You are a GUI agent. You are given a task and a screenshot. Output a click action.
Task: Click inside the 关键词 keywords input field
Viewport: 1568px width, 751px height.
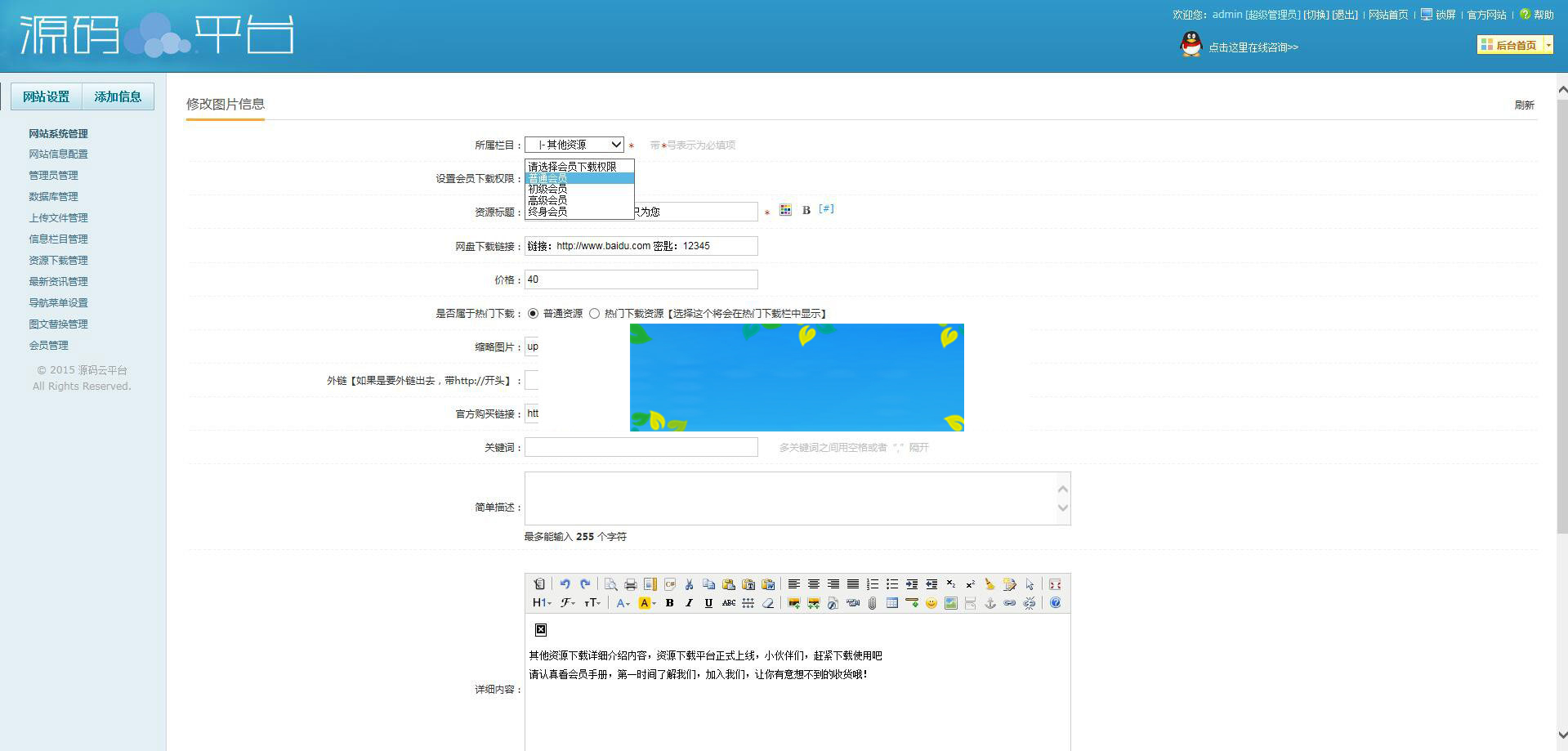coord(641,447)
